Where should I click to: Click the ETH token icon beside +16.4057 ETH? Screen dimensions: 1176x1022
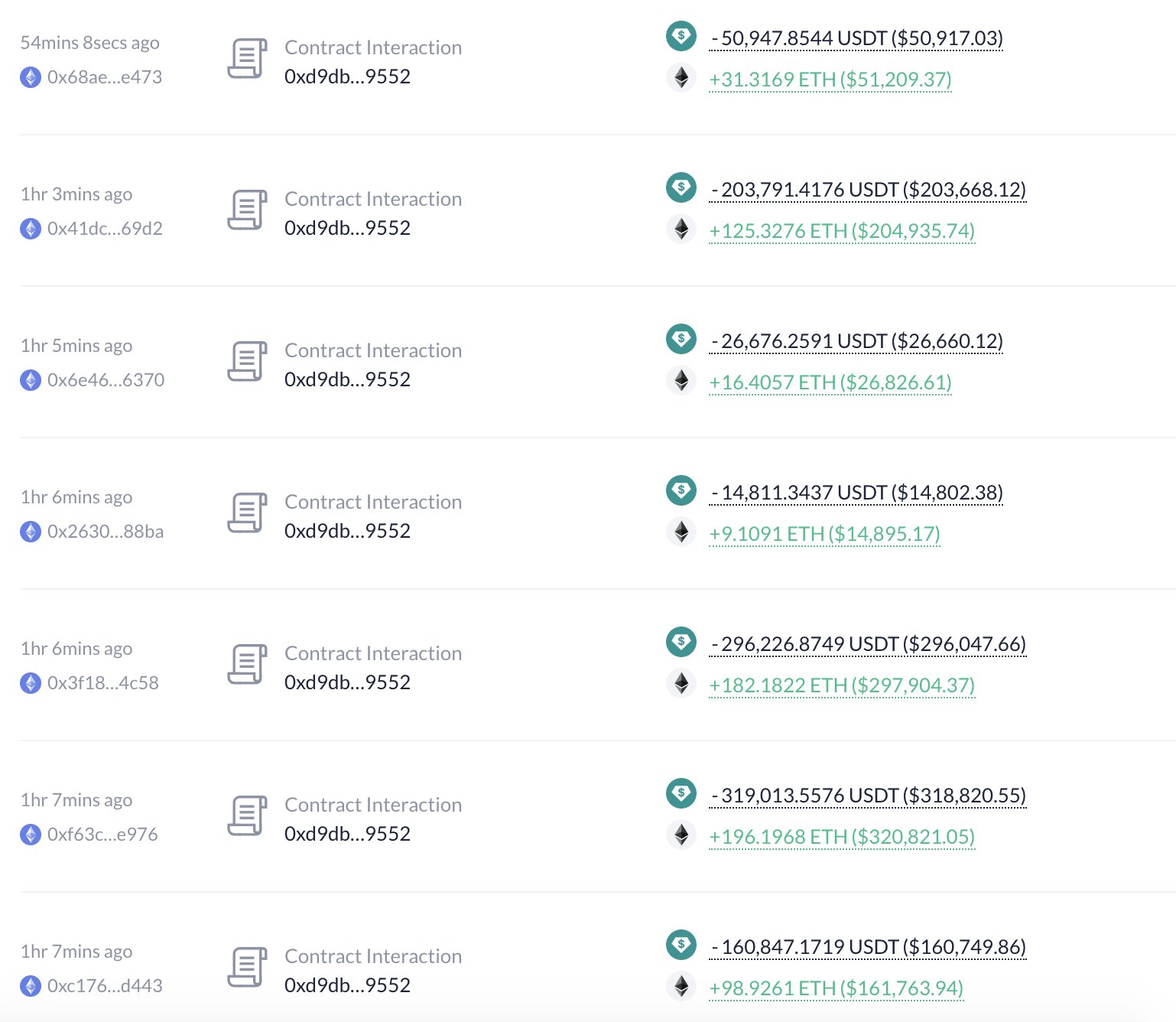coord(681,380)
